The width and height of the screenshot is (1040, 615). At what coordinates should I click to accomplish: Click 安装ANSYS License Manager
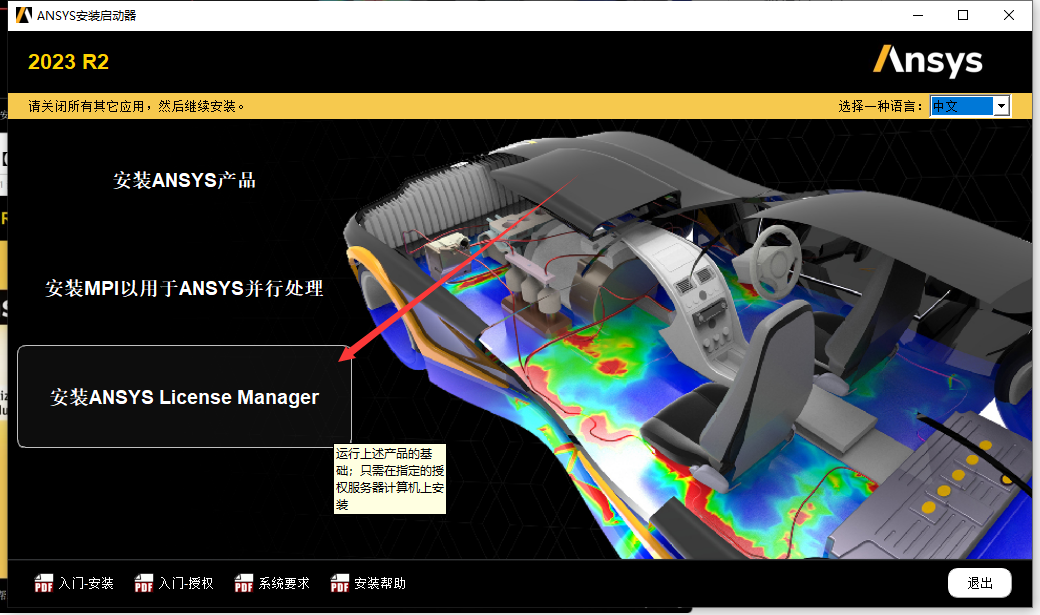[183, 396]
